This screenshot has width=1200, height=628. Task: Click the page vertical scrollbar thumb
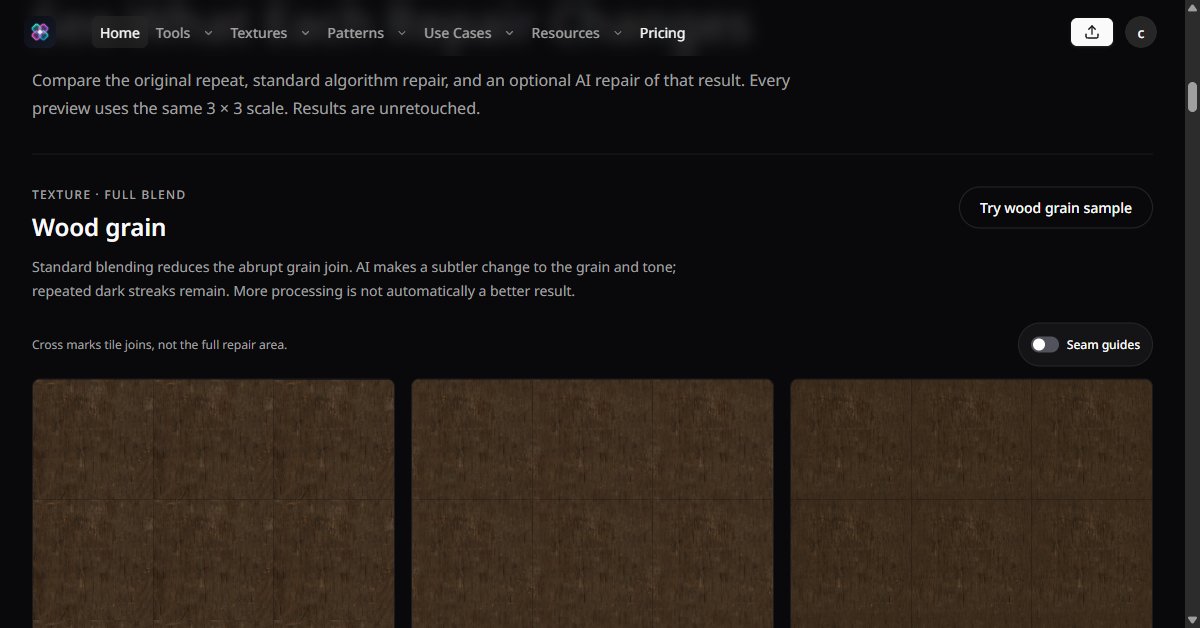point(1192,98)
